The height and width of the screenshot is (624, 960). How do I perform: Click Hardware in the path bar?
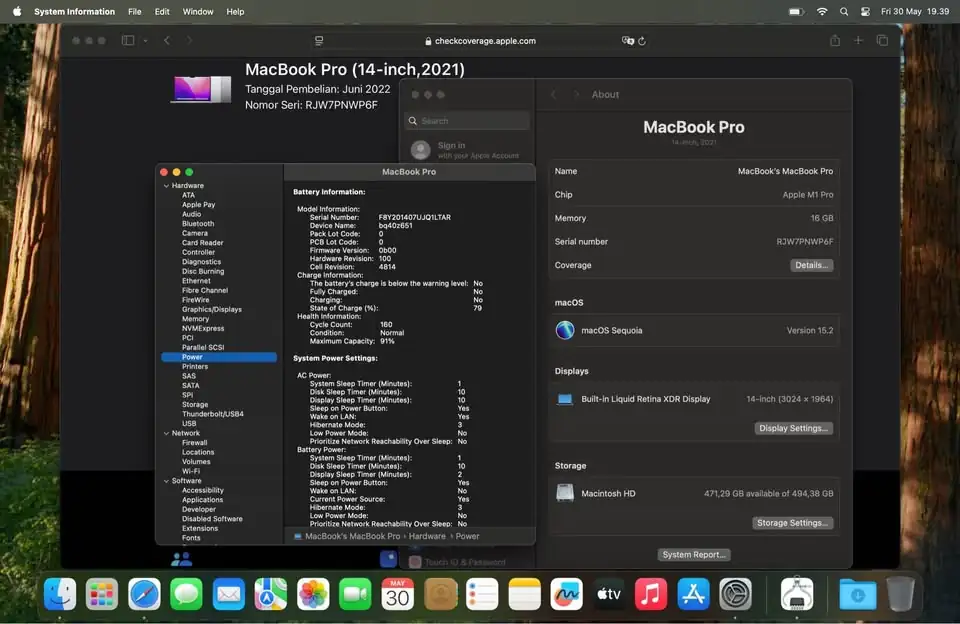[427, 536]
